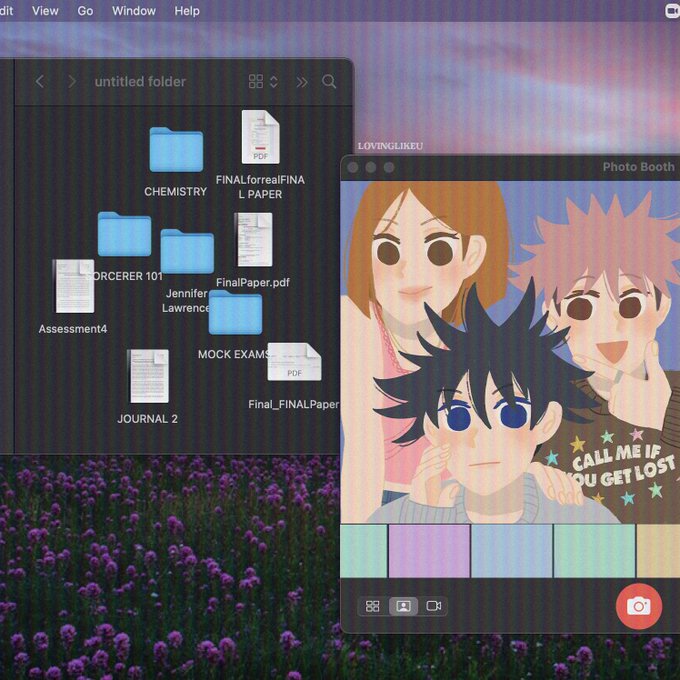Select the Final_FINALPaper PDF file icon
The height and width of the screenshot is (680, 680).
(x=294, y=362)
